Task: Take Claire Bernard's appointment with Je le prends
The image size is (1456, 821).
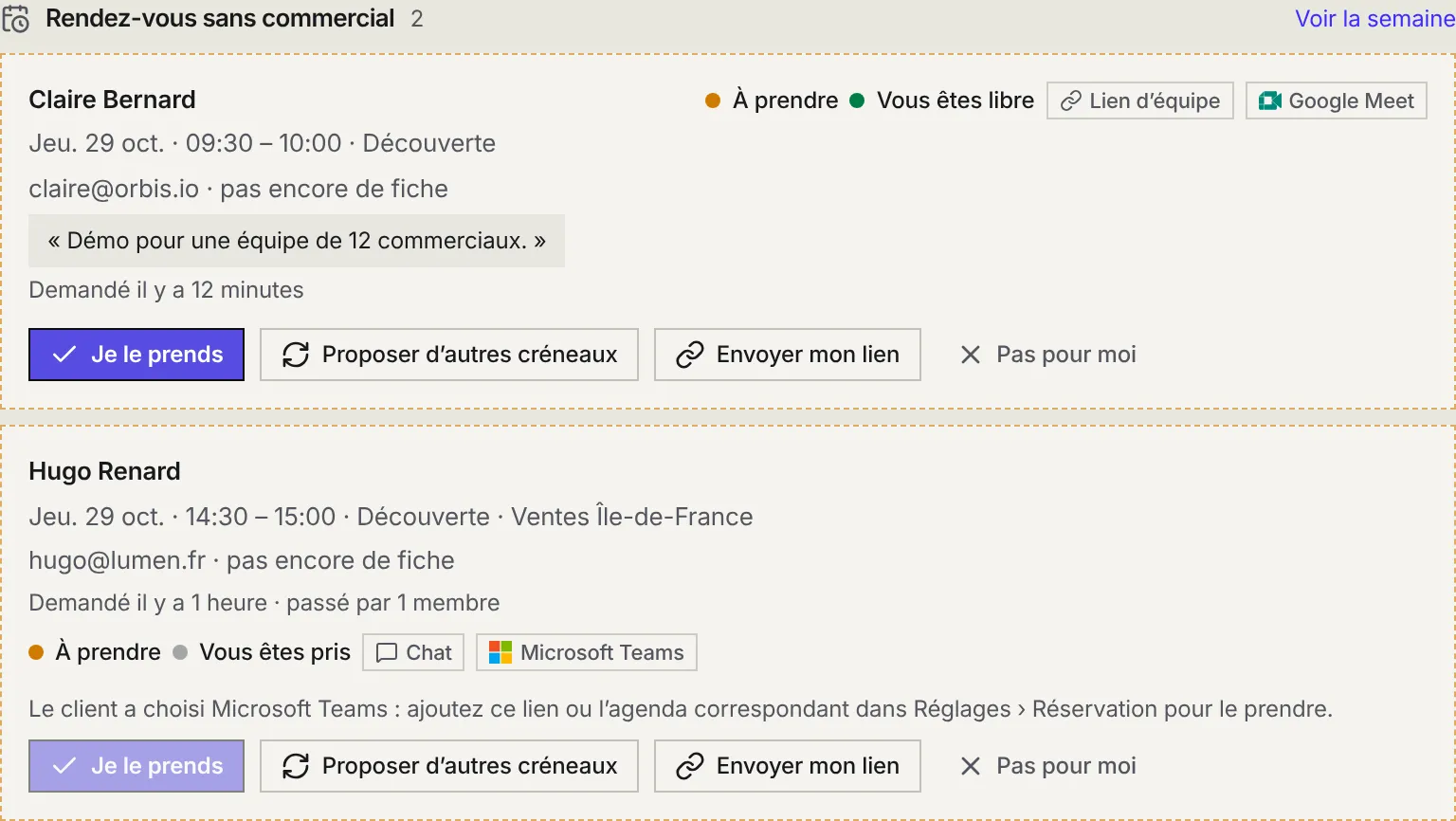Action: [x=136, y=355]
